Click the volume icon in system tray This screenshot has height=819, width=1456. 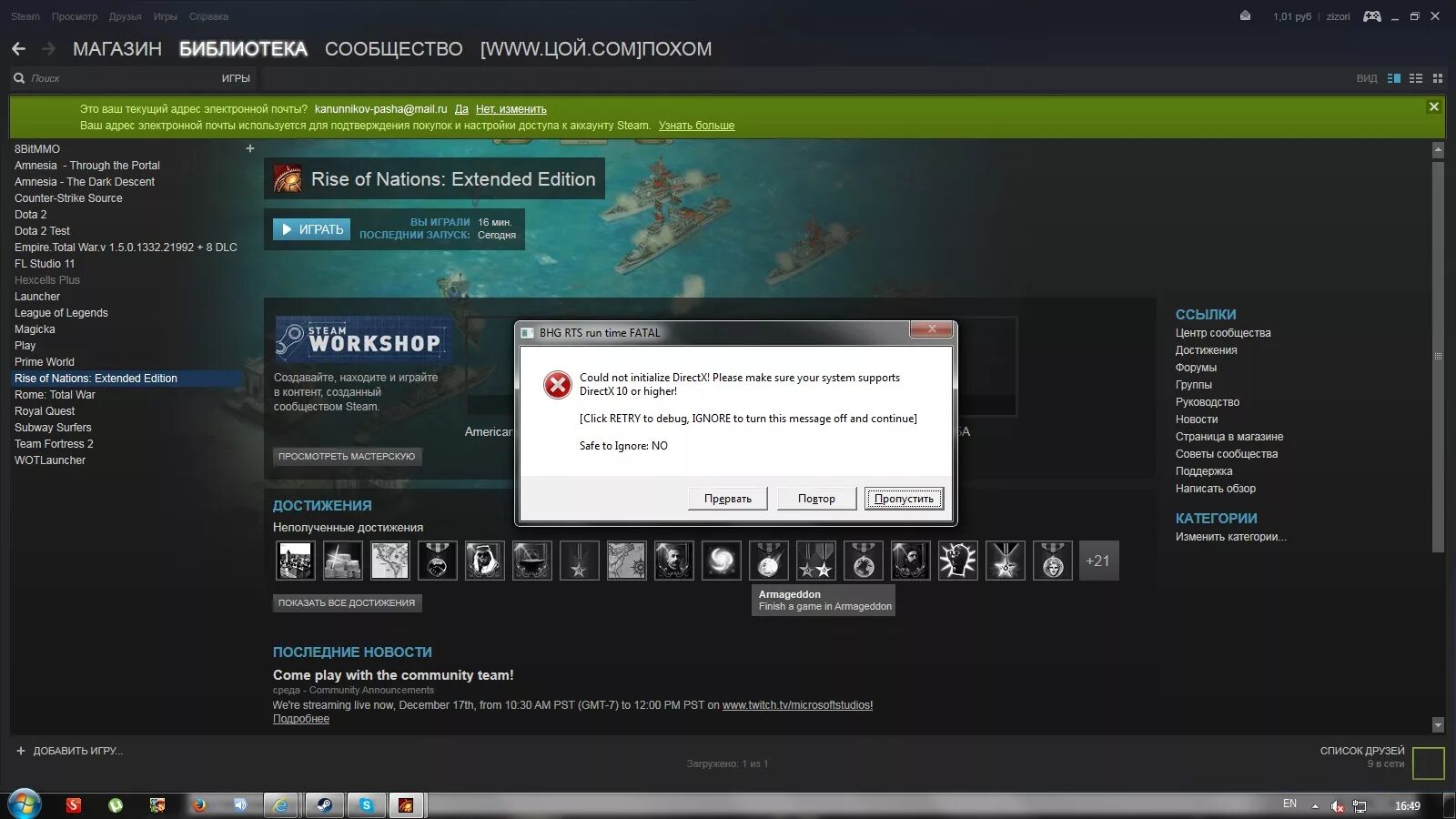1337,805
